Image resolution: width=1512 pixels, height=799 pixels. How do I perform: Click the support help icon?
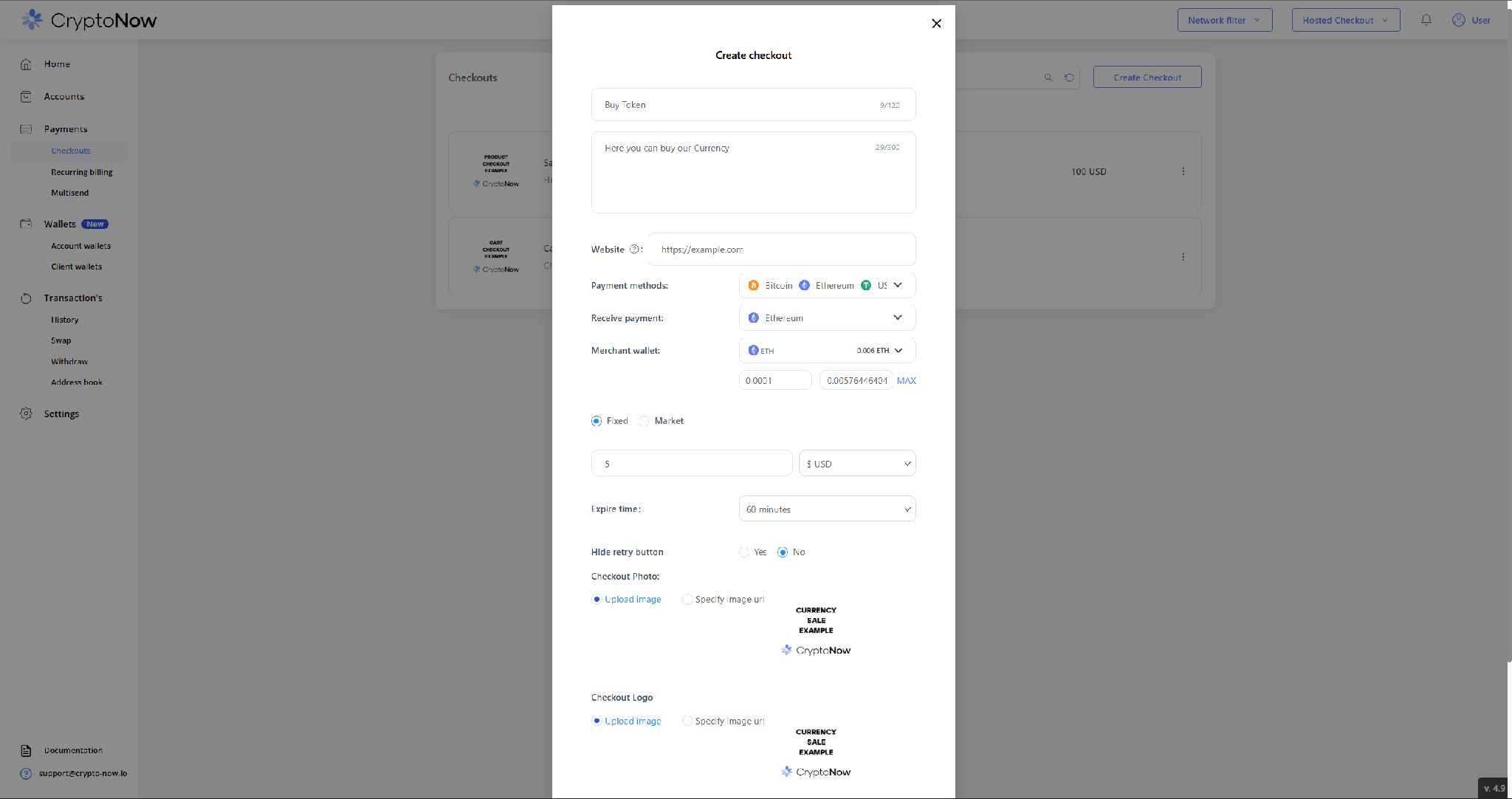pyautogui.click(x=26, y=774)
